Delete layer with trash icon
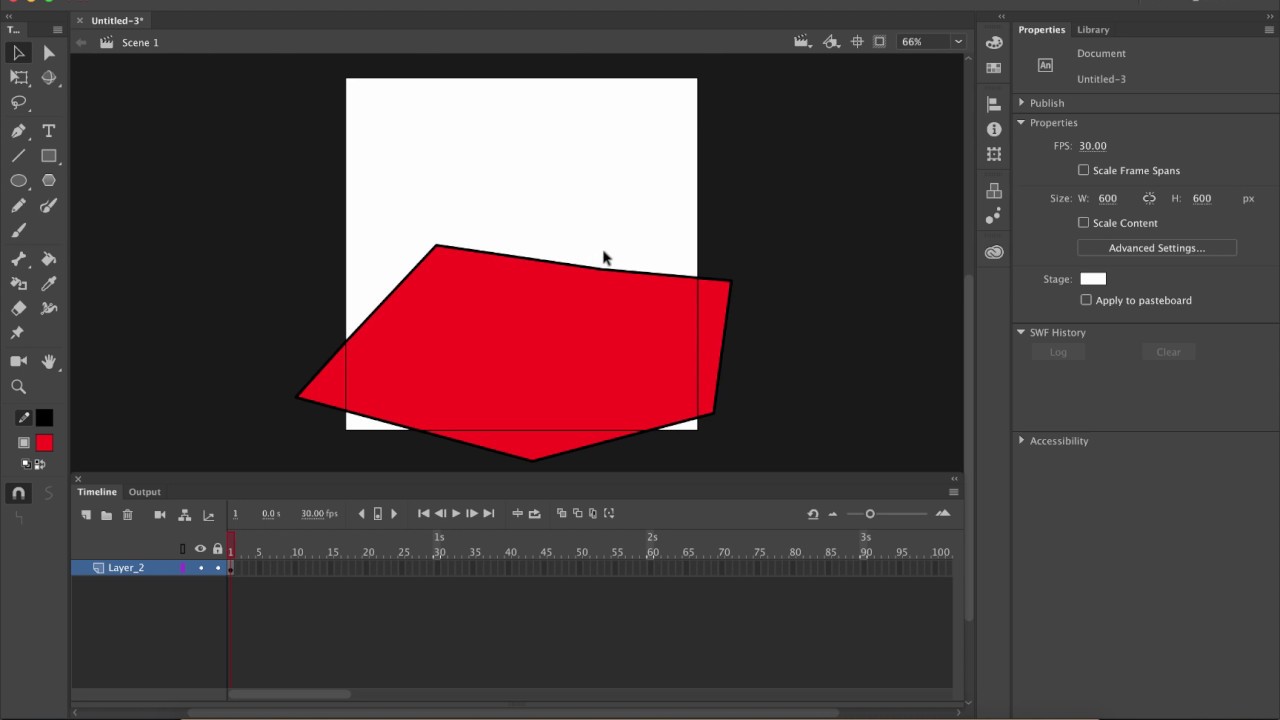This screenshot has width=1280, height=720. coord(128,515)
